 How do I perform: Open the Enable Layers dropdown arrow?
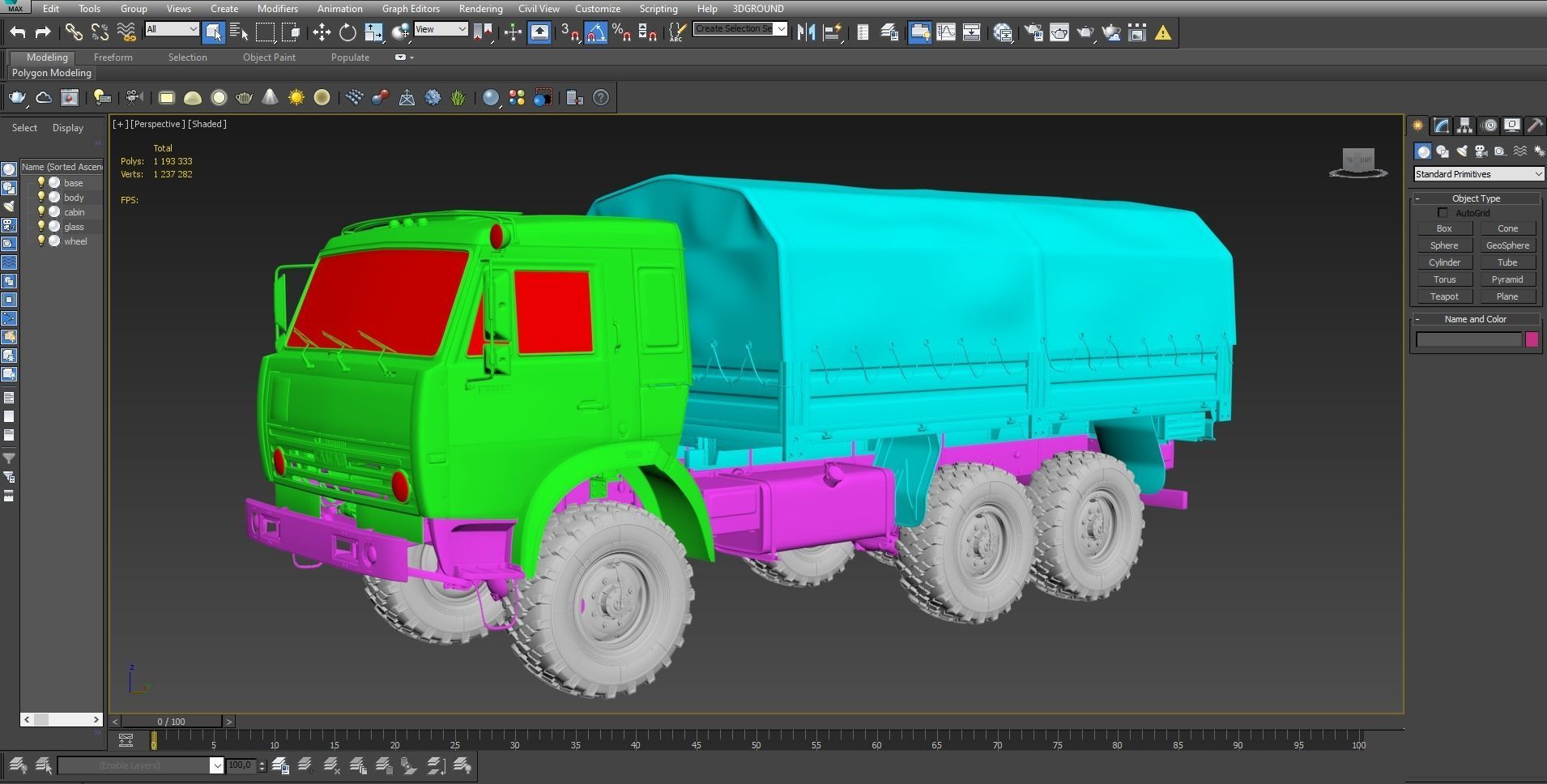216,765
